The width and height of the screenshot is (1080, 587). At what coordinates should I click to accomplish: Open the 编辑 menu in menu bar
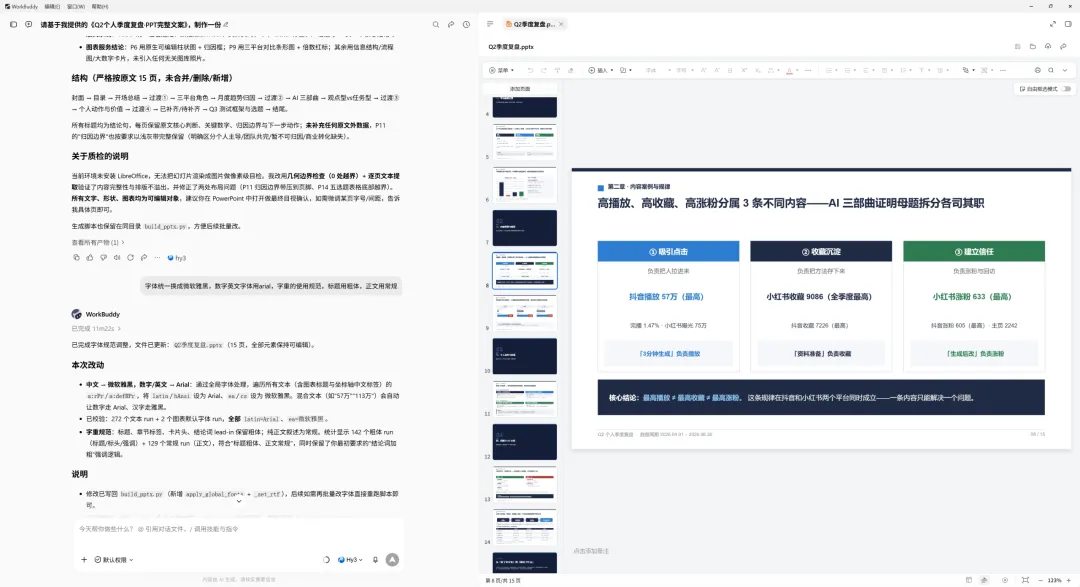tap(52, 6)
